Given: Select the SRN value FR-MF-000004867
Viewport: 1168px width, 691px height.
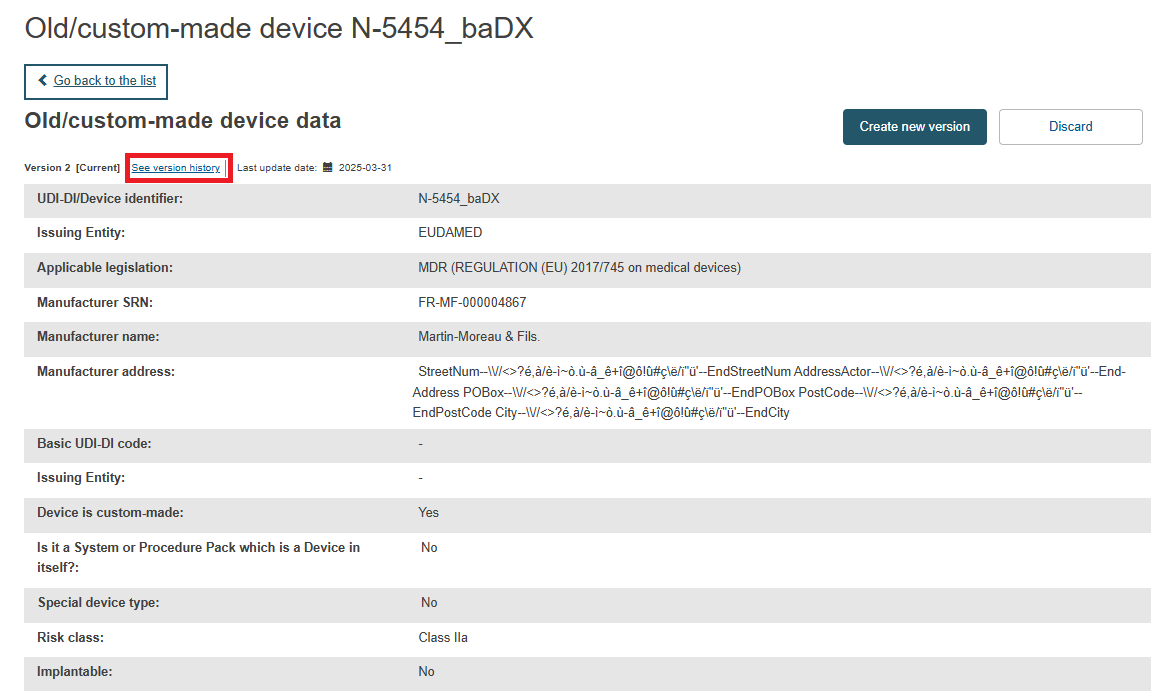Looking at the screenshot, I should pos(472,302).
